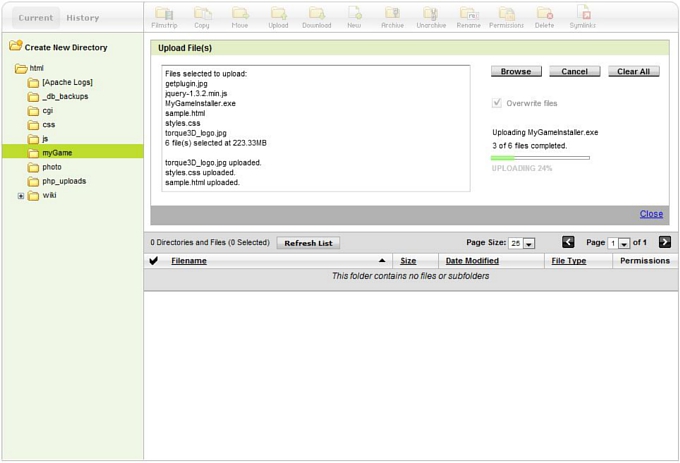Click the Archive toolbar icon
680x463 pixels.
tap(392, 18)
